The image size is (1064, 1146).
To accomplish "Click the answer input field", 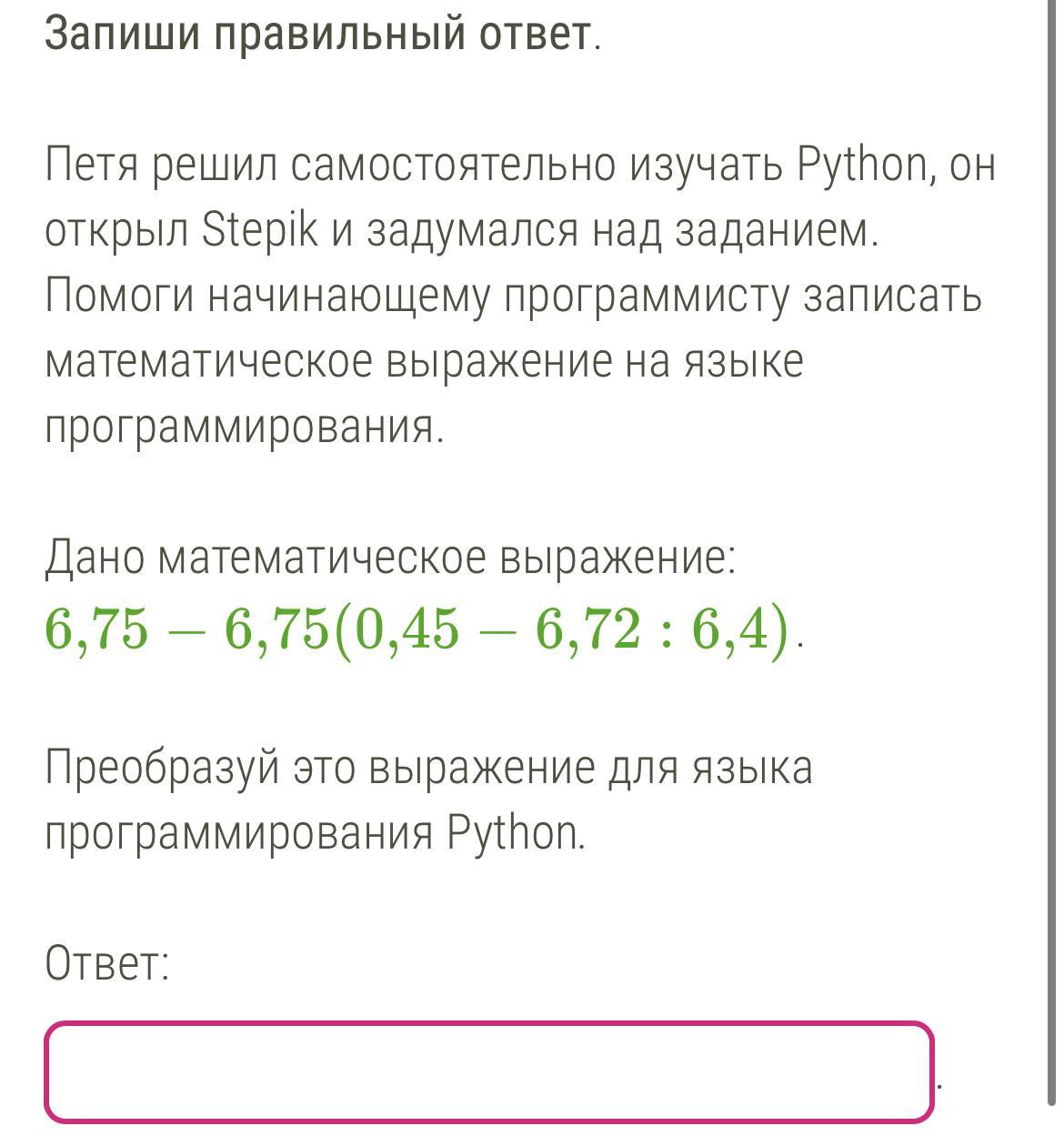I will point(489,1072).
